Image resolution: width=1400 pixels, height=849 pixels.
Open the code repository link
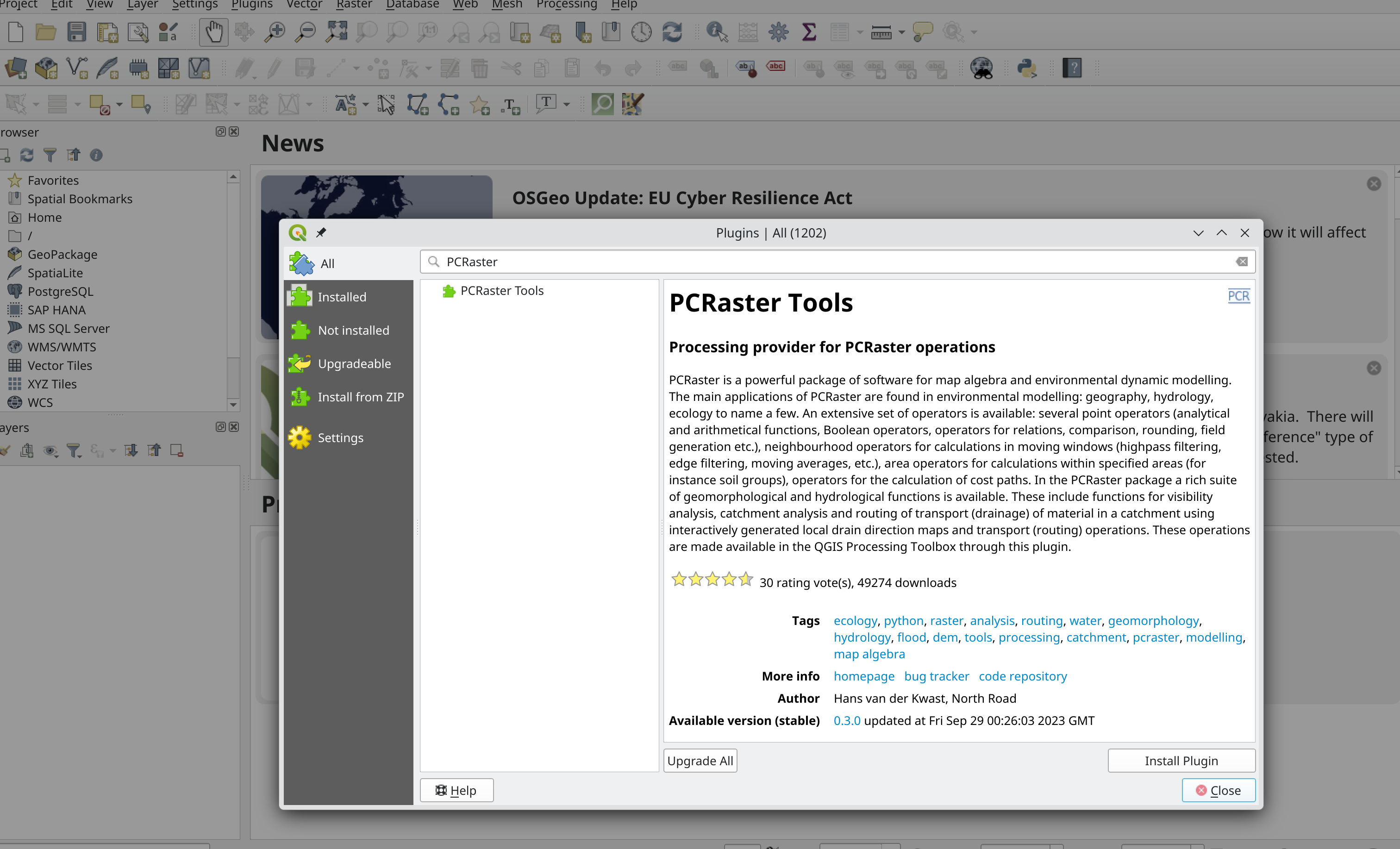[1023, 676]
